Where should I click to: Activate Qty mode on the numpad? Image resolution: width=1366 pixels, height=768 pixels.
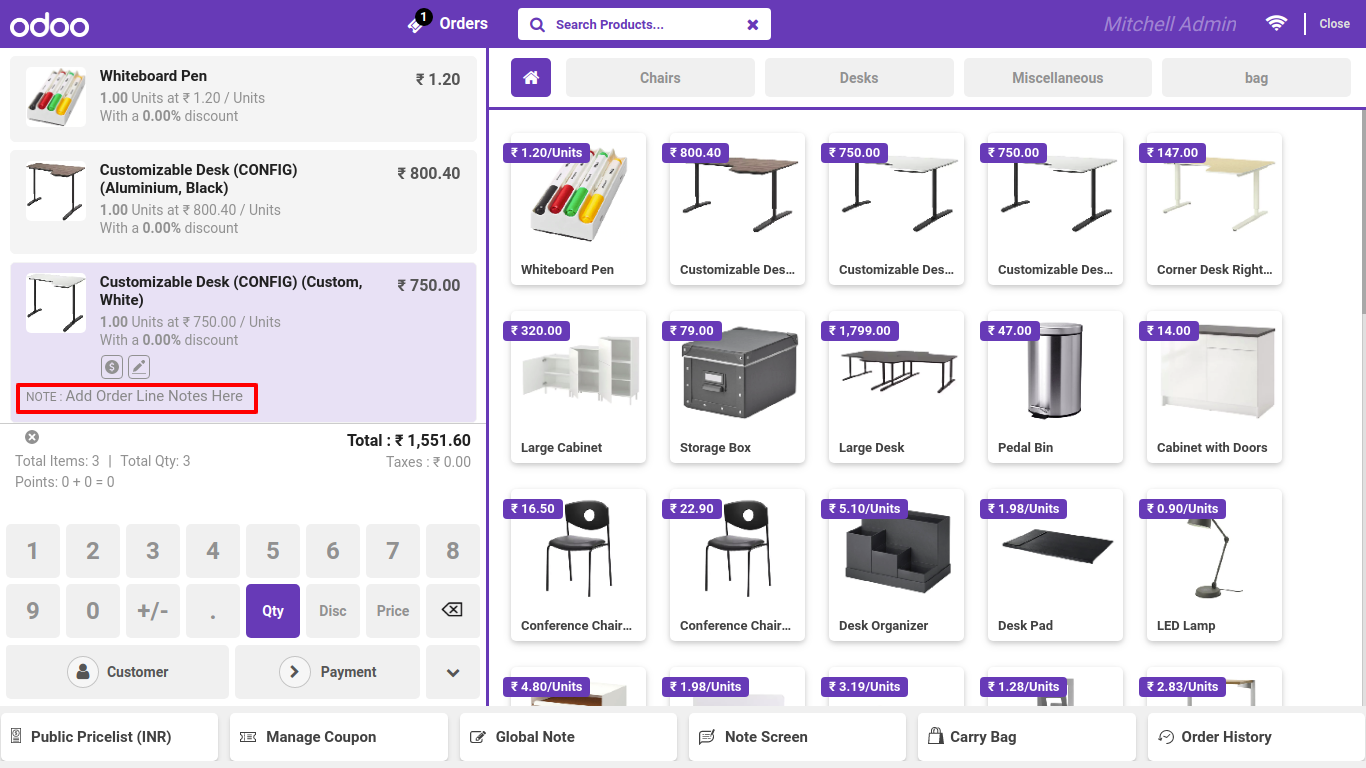(x=273, y=610)
